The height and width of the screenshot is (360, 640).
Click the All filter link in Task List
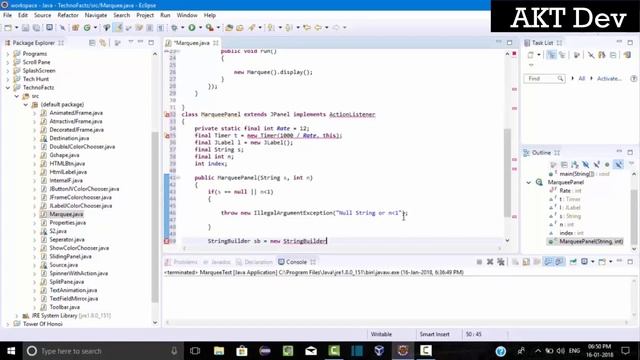click(x=582, y=78)
